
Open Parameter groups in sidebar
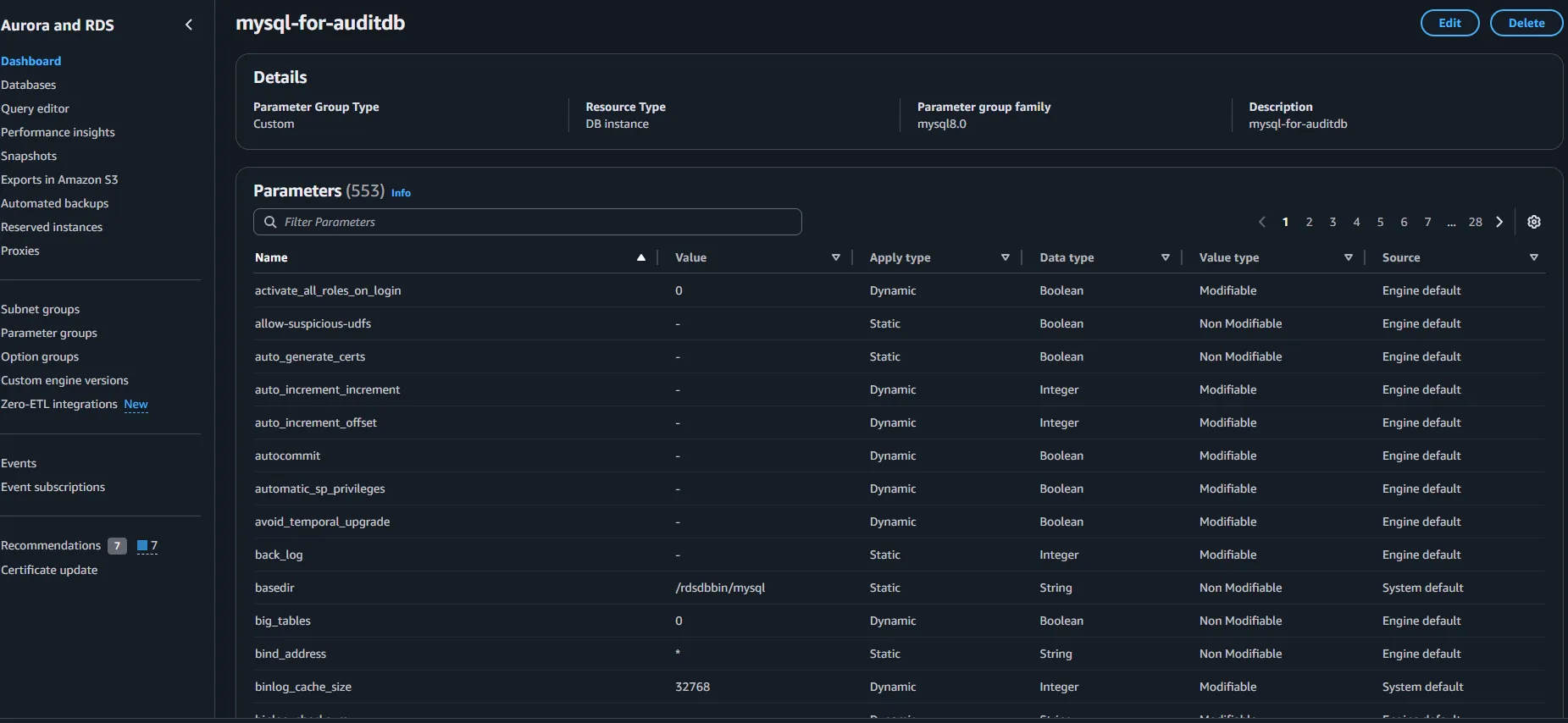tap(49, 333)
